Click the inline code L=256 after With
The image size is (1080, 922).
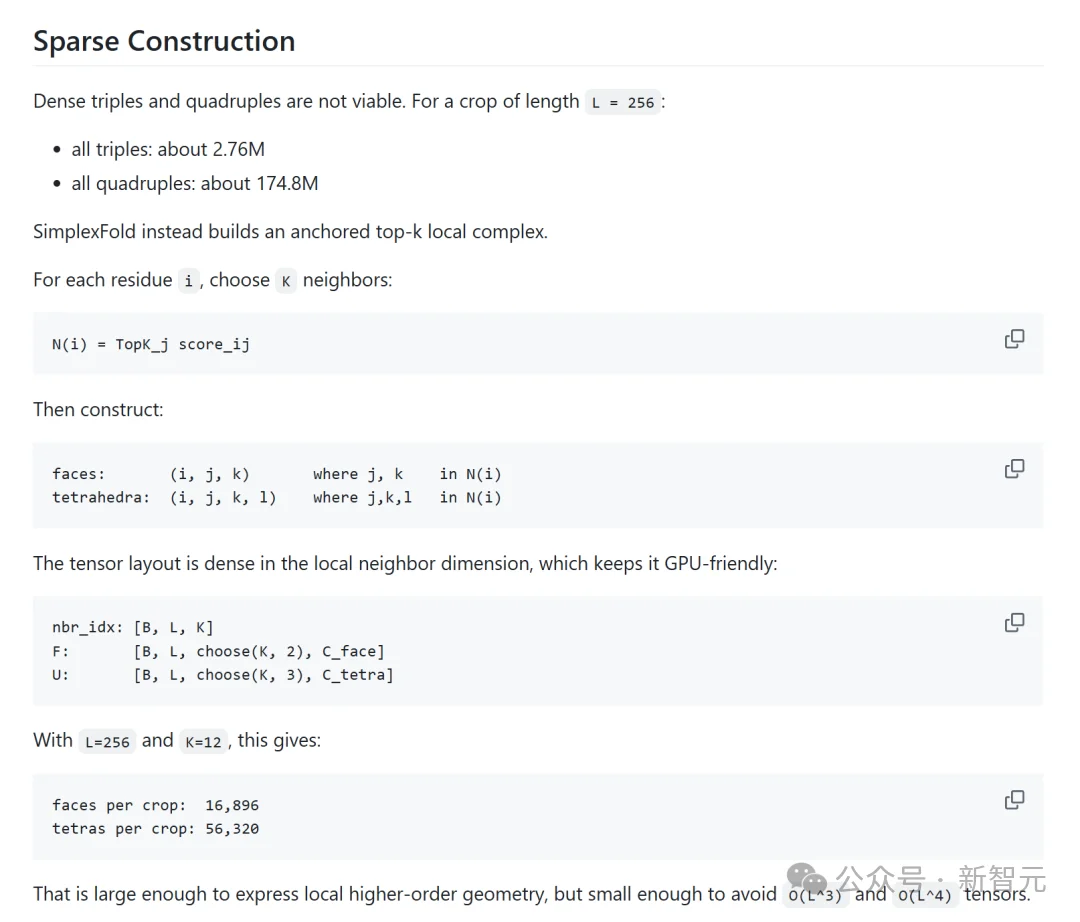tap(107, 742)
